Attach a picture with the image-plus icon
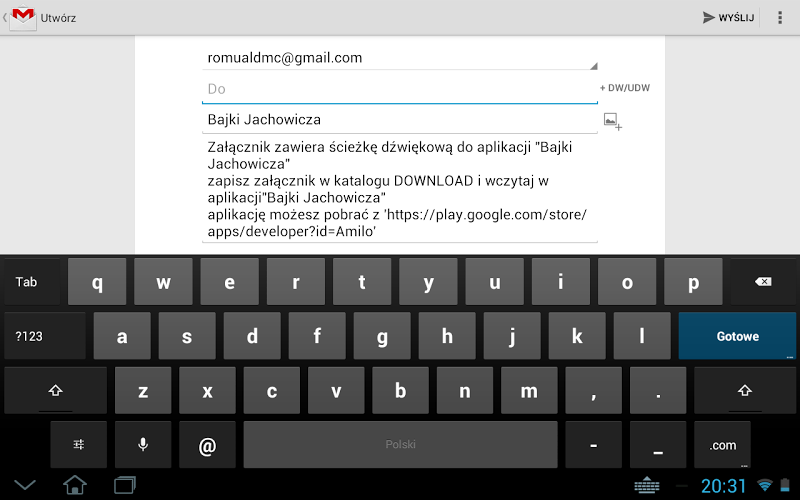This screenshot has width=800, height=500. click(612, 121)
